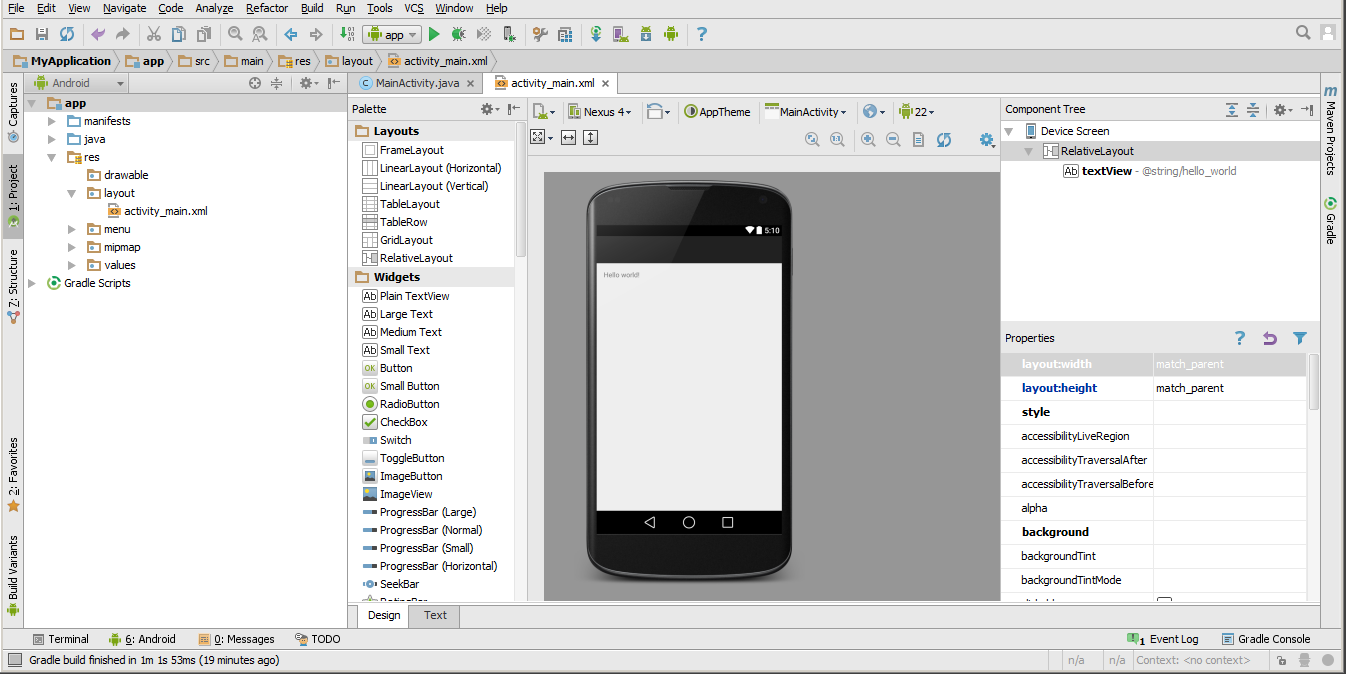Collapse the res folder in the project tree
The height and width of the screenshot is (674, 1346).
point(52,156)
